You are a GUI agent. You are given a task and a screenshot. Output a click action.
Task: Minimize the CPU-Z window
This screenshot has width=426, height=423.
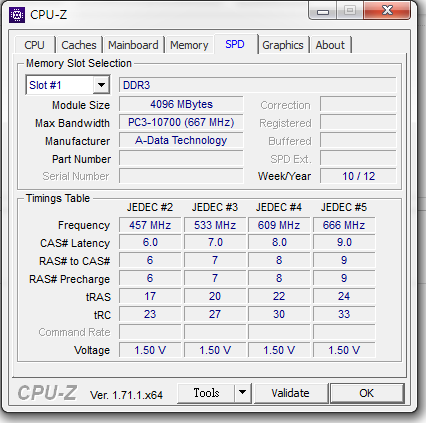point(322,12)
